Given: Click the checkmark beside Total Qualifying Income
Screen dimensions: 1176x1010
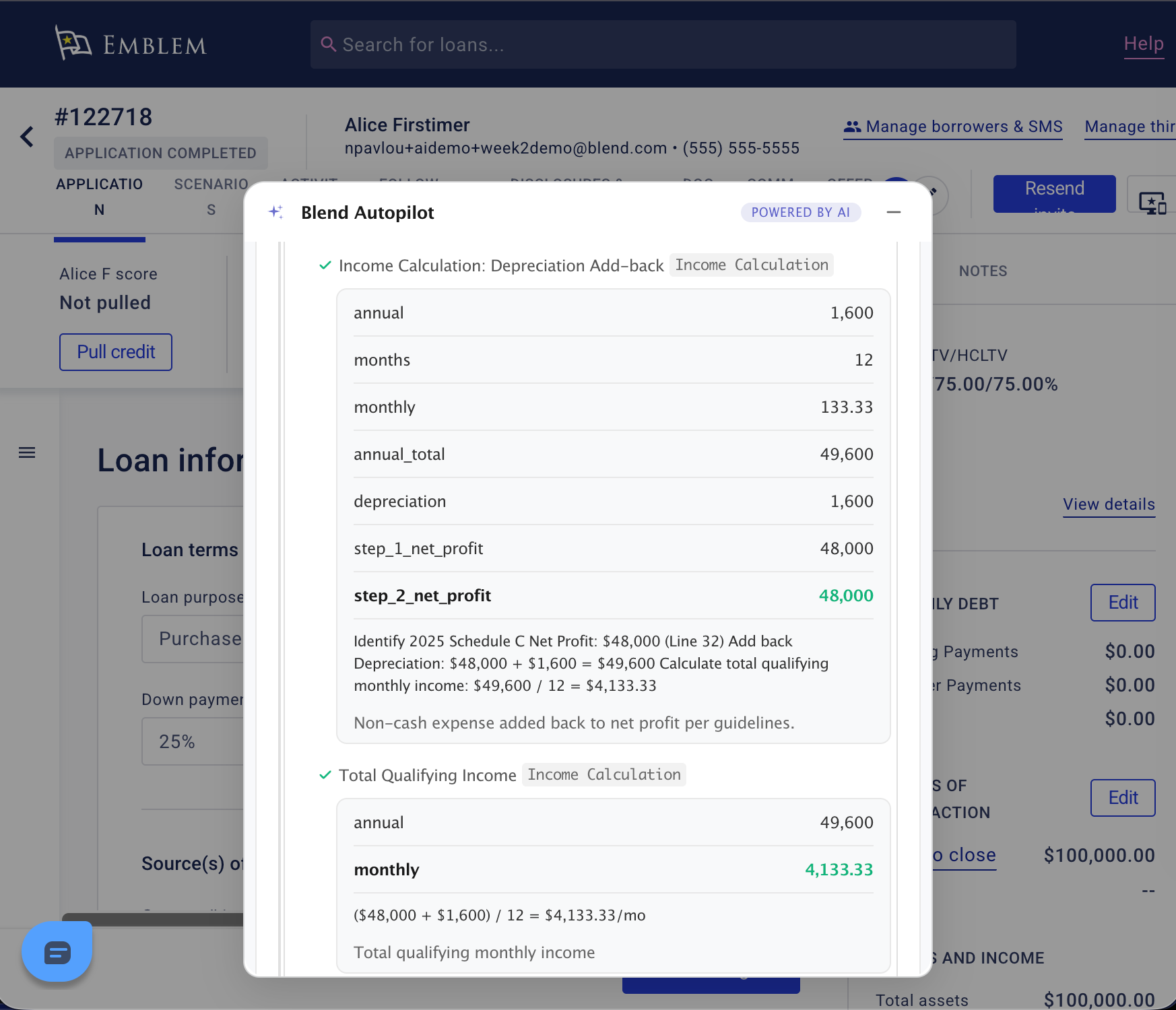Looking at the screenshot, I should [x=325, y=775].
